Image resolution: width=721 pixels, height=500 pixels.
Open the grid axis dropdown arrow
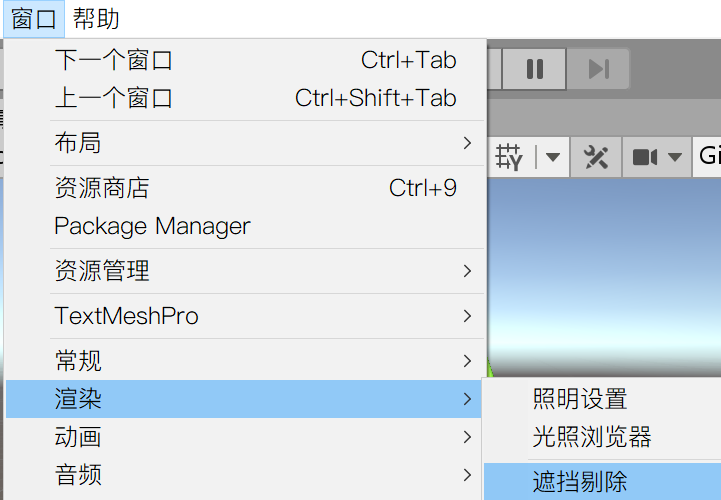click(x=552, y=157)
